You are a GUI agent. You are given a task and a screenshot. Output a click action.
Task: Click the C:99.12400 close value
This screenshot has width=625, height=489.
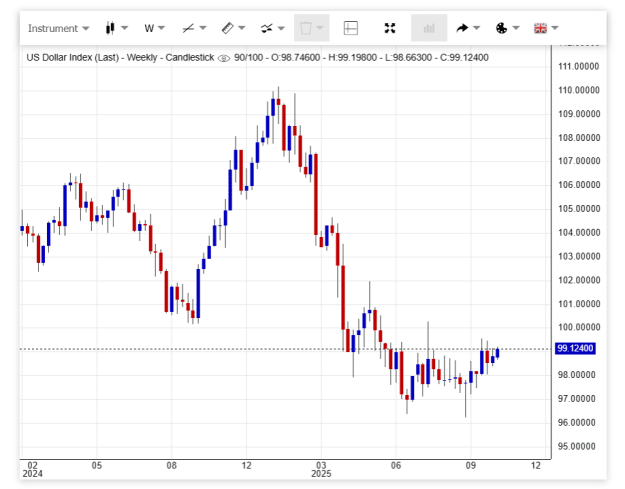tap(464, 58)
